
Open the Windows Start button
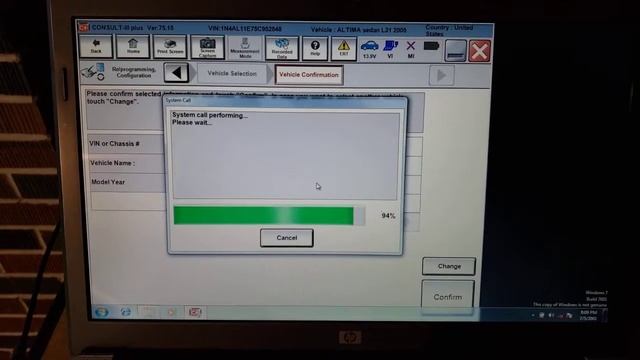[101, 312]
